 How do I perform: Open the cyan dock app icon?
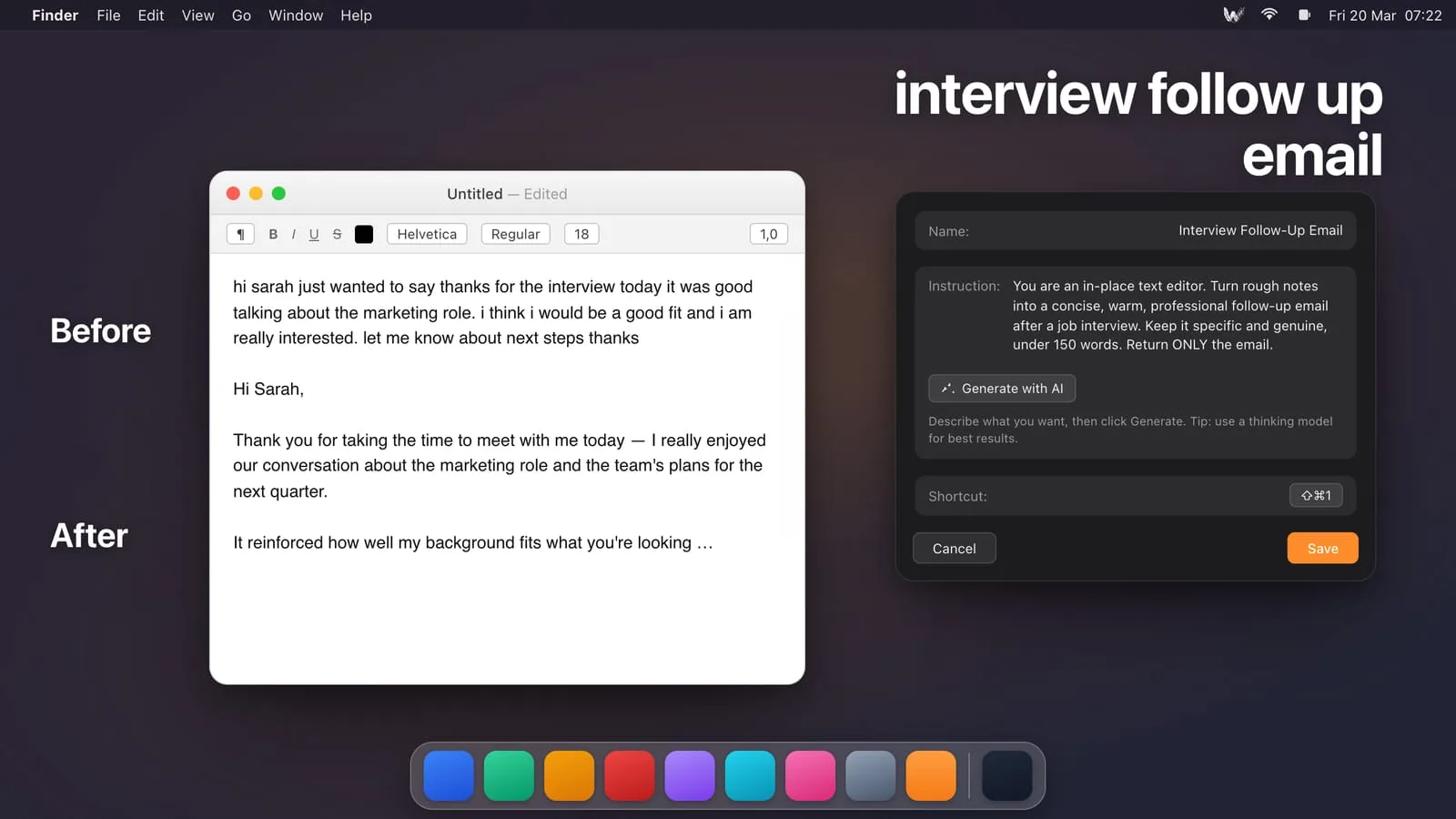pos(750,775)
